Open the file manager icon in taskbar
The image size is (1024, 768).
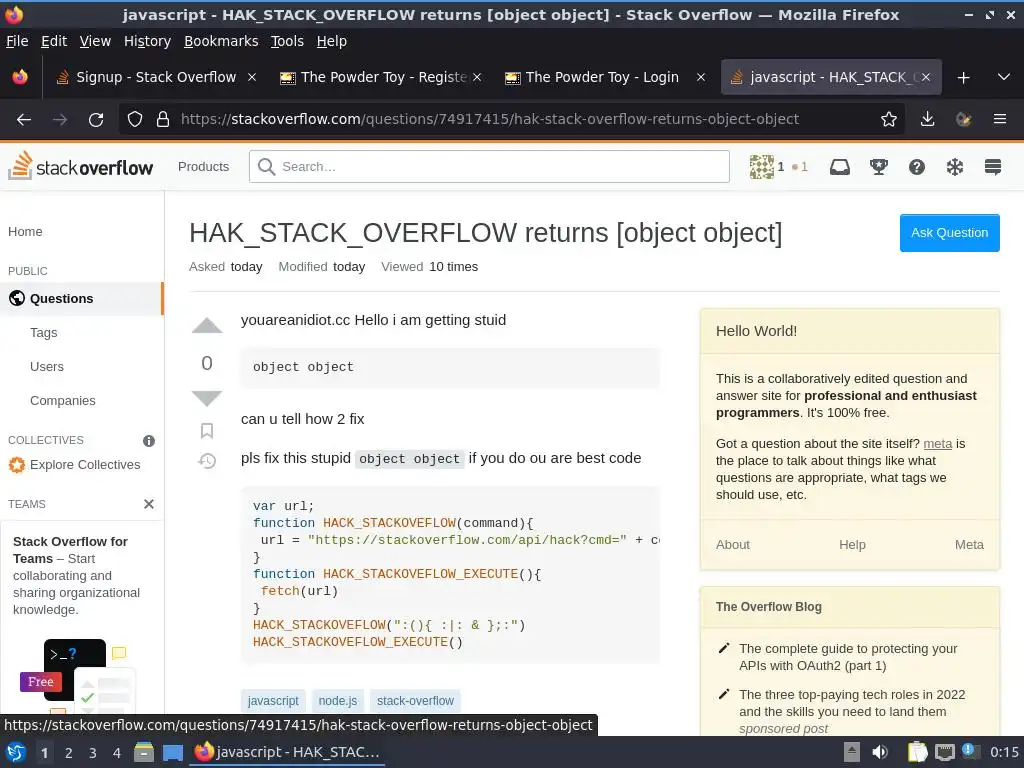[144, 752]
